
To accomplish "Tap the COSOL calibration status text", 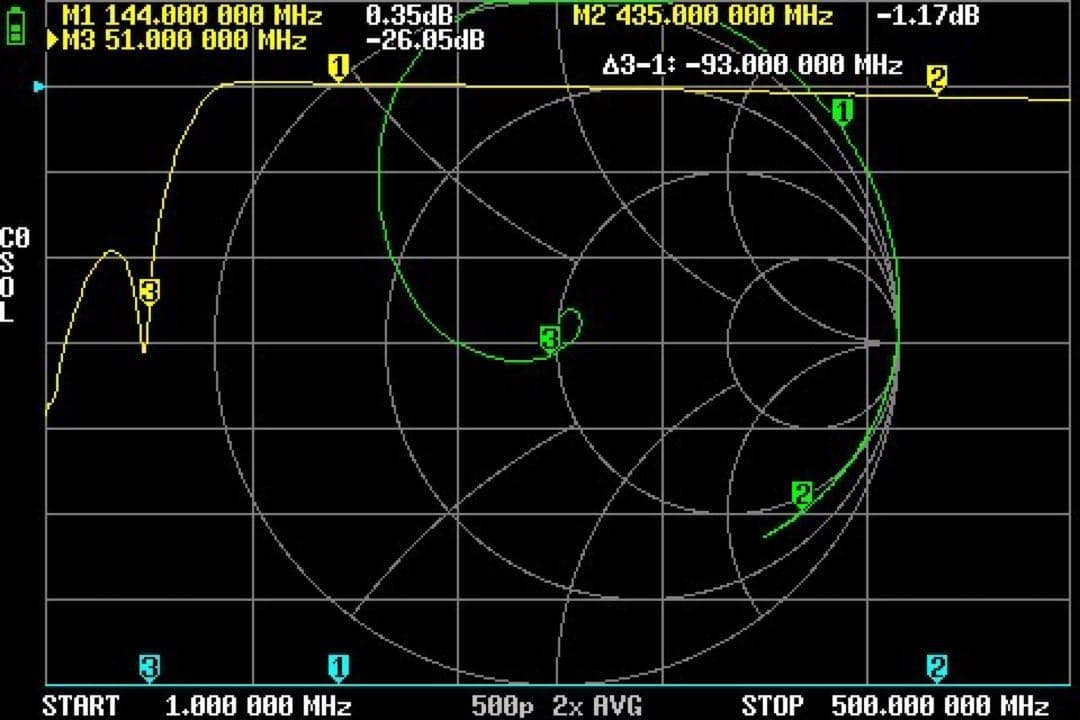I will pyautogui.click(x=14, y=276).
